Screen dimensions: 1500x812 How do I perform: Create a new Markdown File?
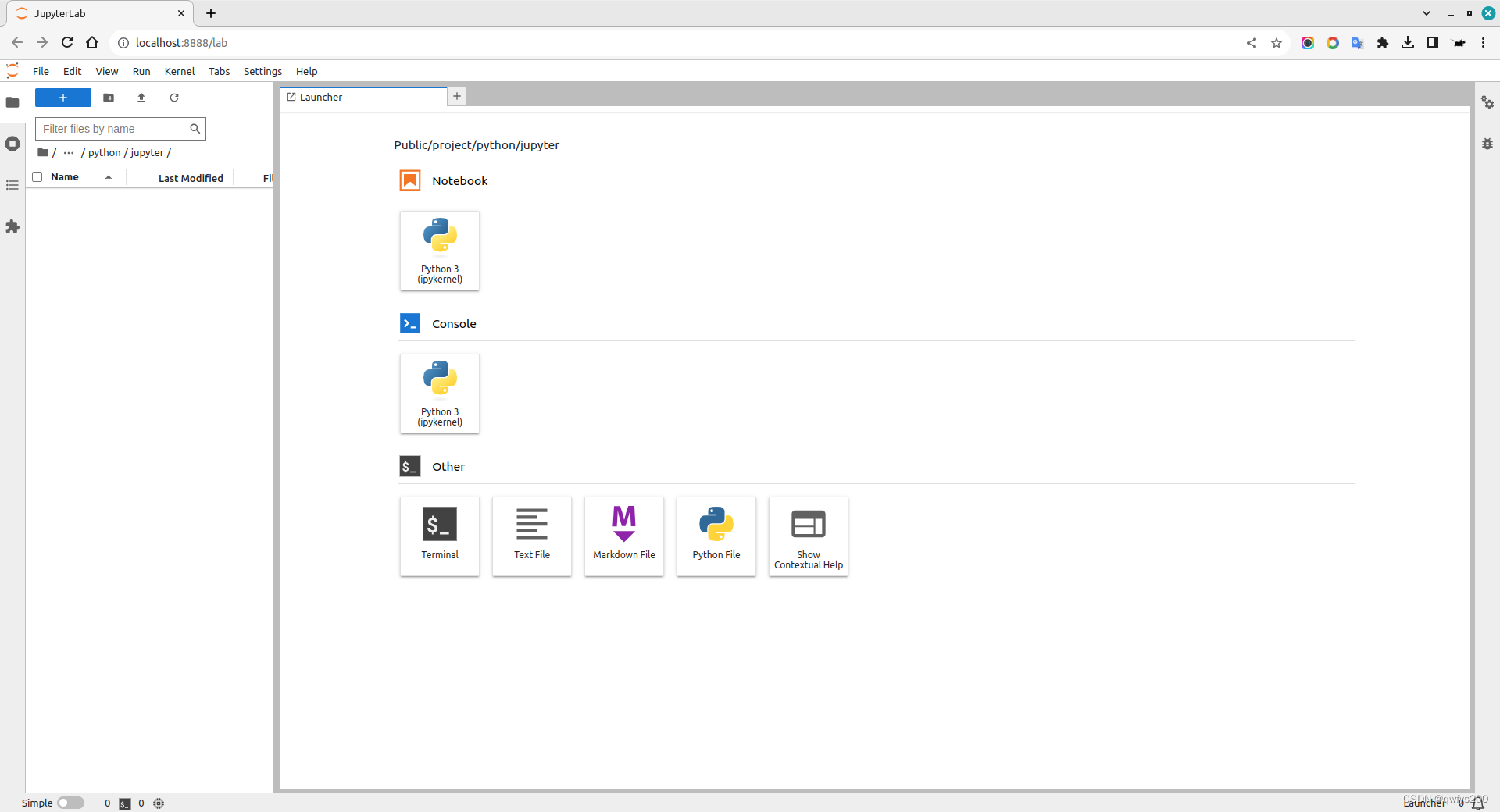tap(624, 536)
